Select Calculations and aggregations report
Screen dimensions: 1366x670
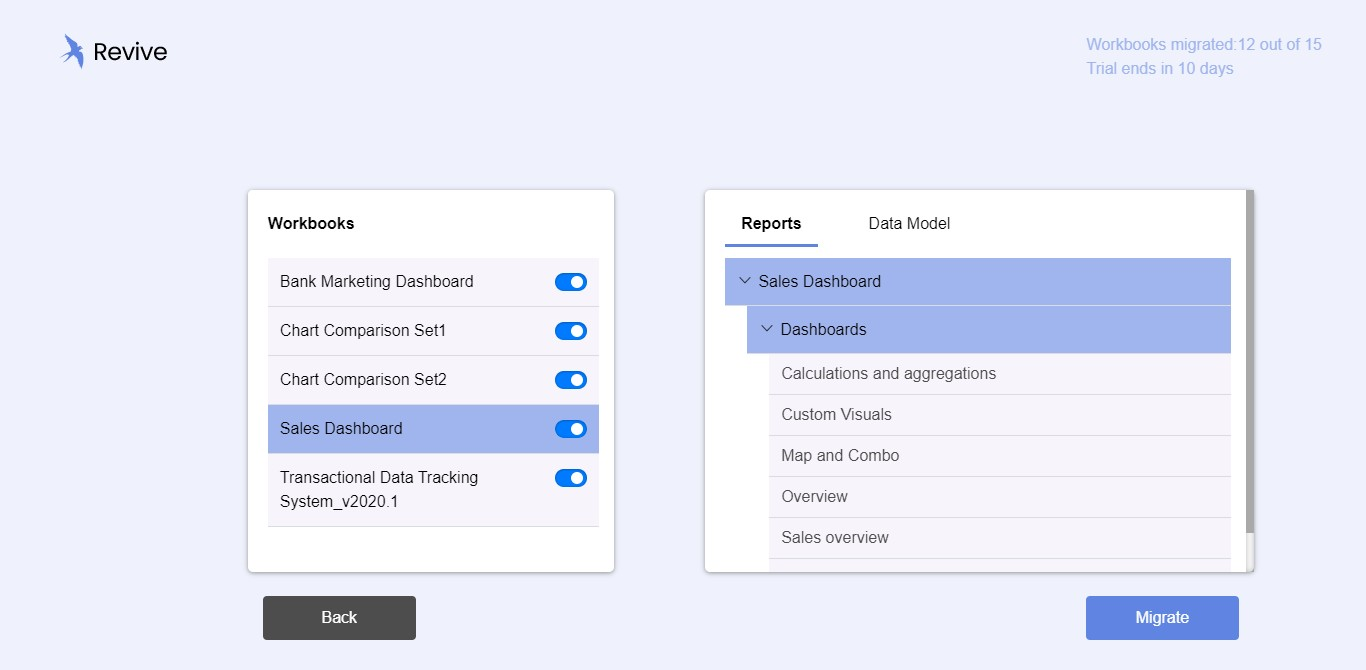pyautogui.click(x=888, y=374)
